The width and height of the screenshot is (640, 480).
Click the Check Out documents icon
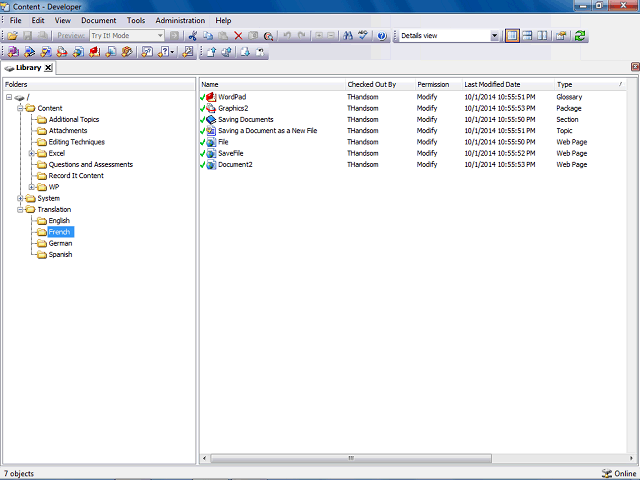coord(227,52)
